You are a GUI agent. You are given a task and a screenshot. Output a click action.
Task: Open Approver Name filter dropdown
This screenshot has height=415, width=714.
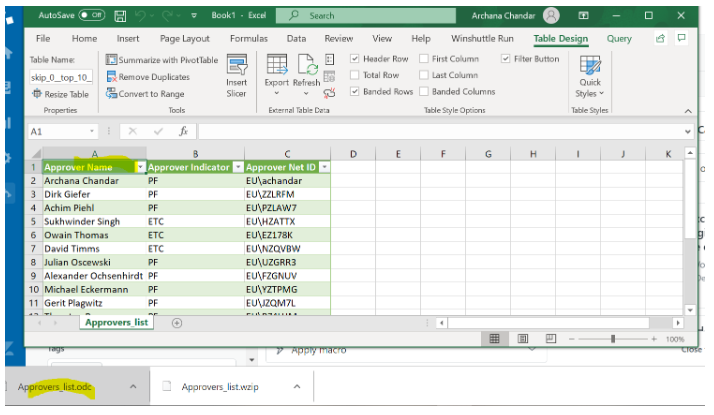pyautogui.click(x=140, y=167)
